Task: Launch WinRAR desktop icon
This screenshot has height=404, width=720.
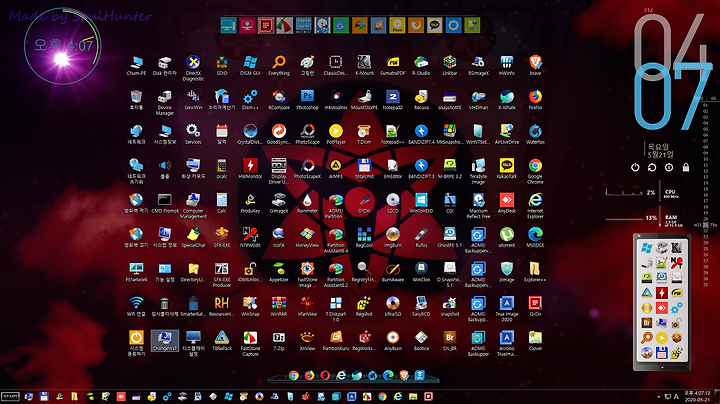Action: [279, 306]
